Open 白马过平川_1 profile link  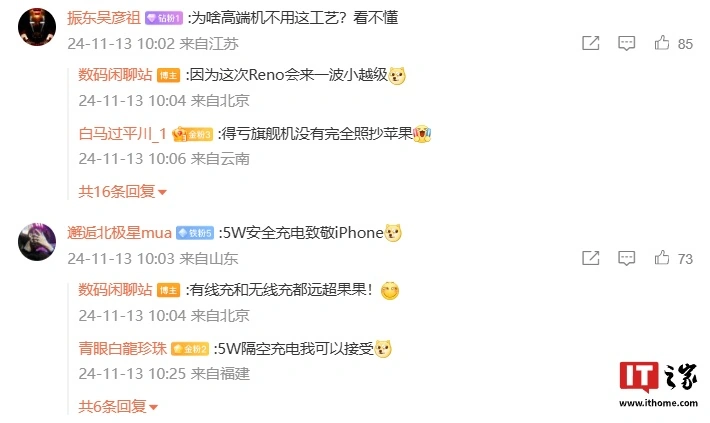[123, 134]
